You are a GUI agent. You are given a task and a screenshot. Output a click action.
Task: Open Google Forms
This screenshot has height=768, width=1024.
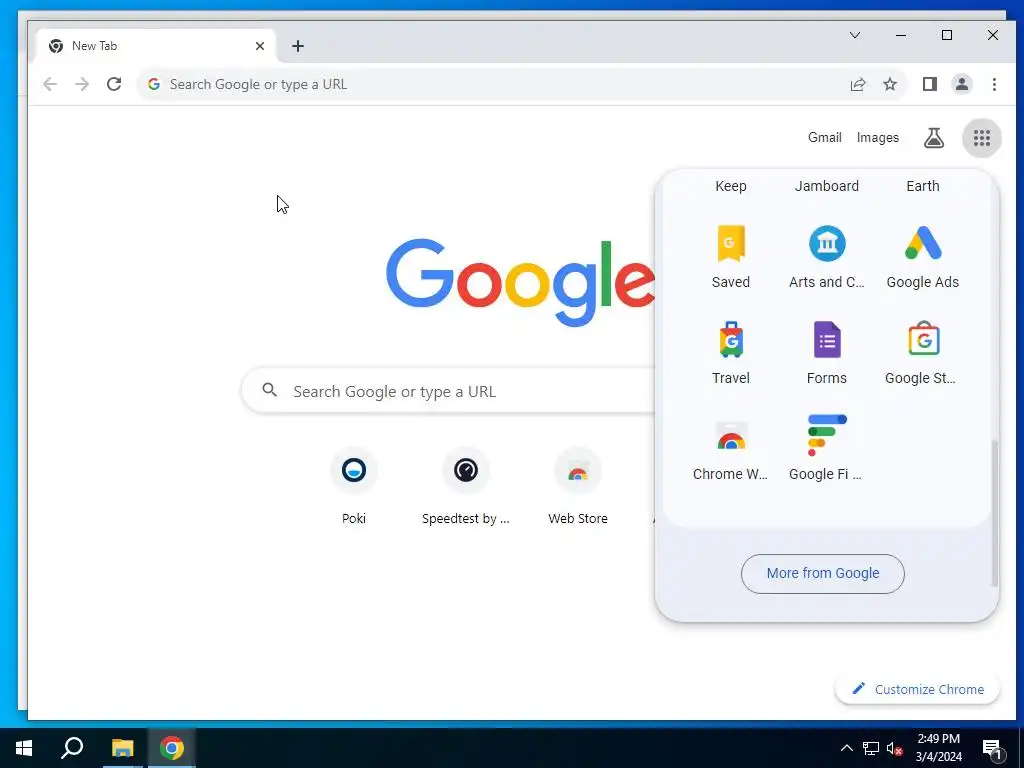(827, 353)
